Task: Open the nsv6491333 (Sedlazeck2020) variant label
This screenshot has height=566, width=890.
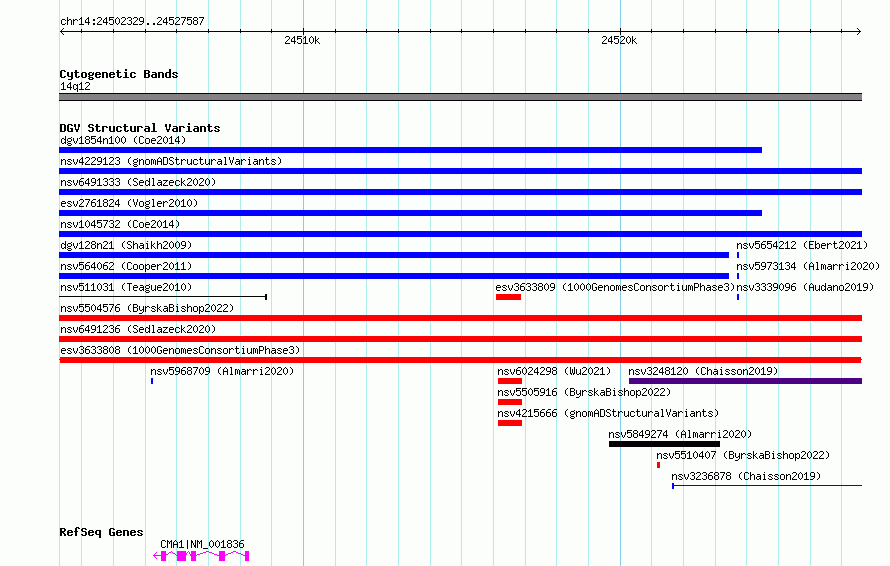Action: (138, 182)
